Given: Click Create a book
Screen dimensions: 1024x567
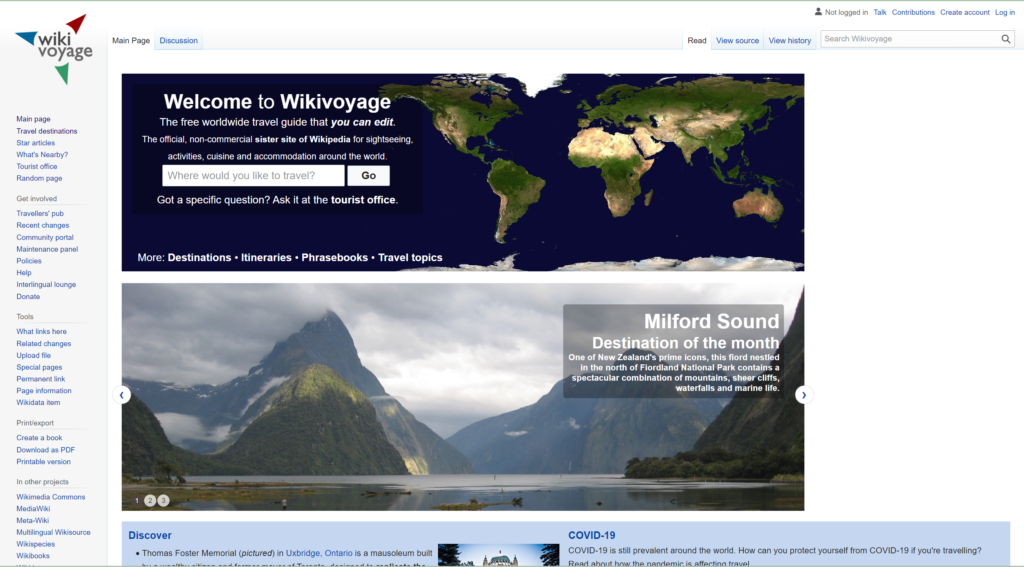Looking at the screenshot, I should [x=39, y=438].
